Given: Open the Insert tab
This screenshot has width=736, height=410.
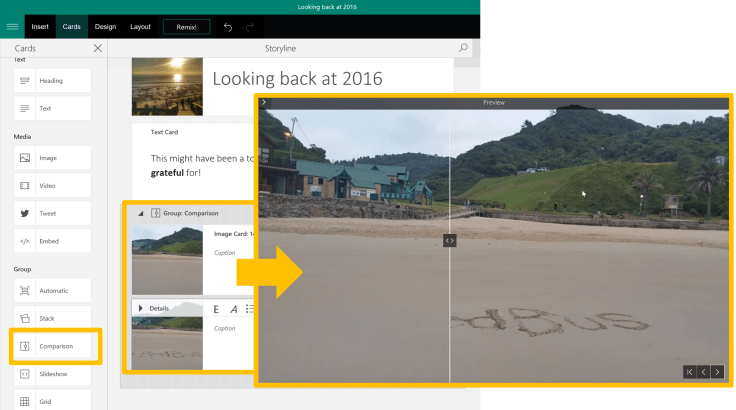Looking at the screenshot, I should (x=40, y=27).
